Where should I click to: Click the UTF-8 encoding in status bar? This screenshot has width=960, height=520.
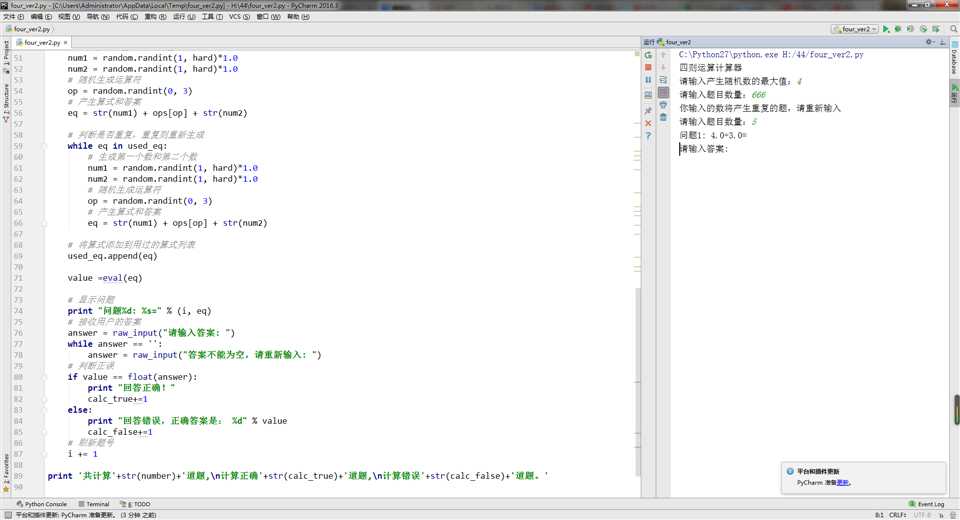click(922, 515)
